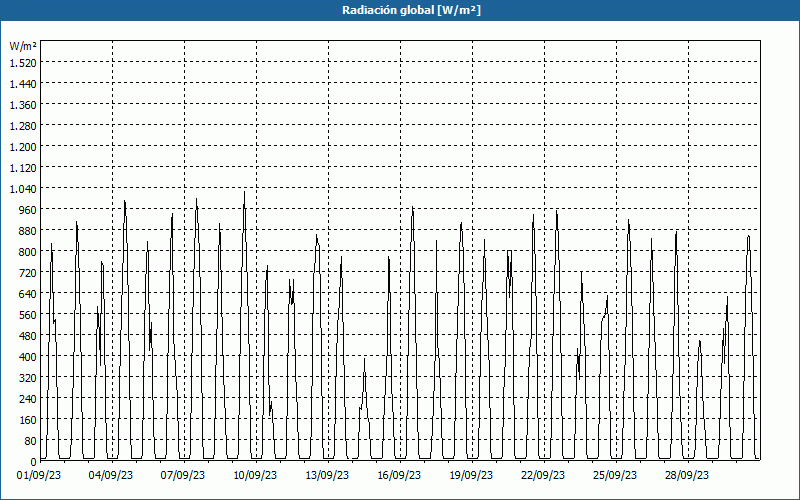Click the lowest daily peak near 400 on 14/09
Viewport: 800px width, 500px height.
tap(364, 359)
